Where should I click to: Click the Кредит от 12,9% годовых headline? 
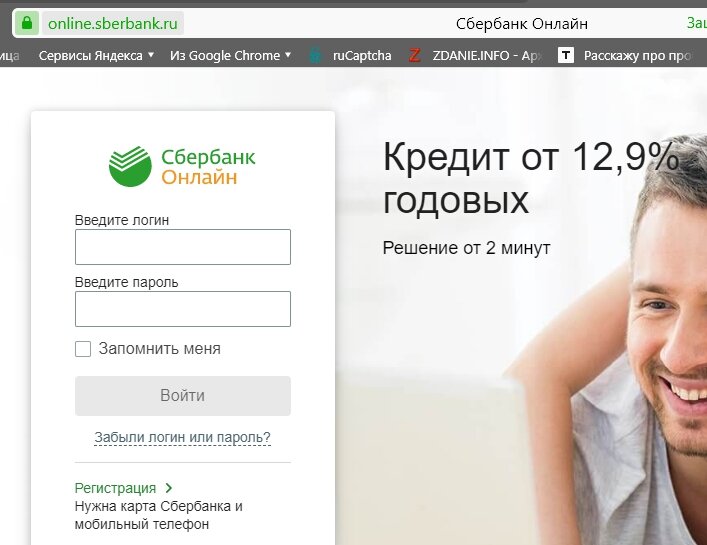pos(531,178)
